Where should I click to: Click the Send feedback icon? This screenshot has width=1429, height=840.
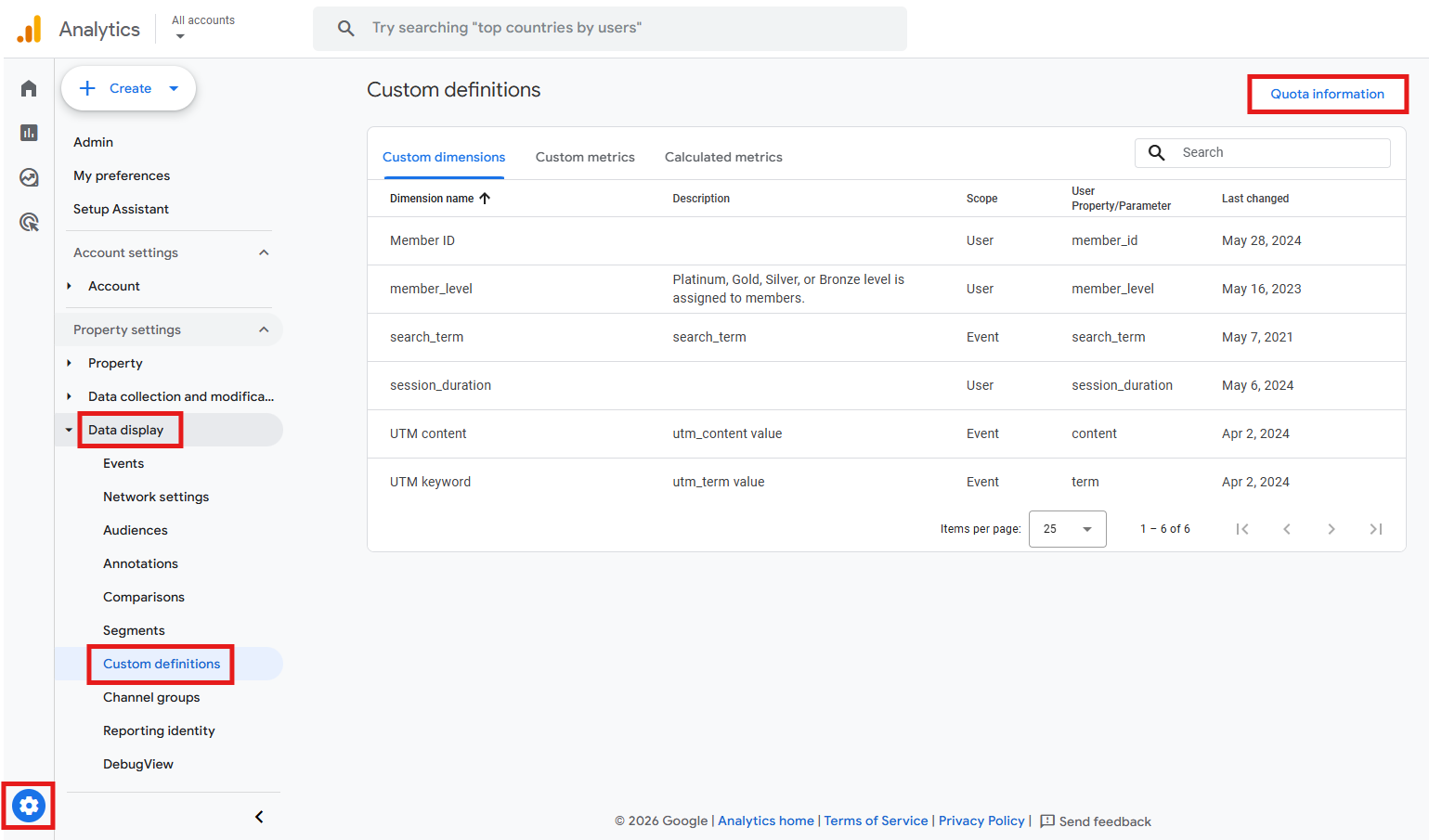click(1047, 821)
